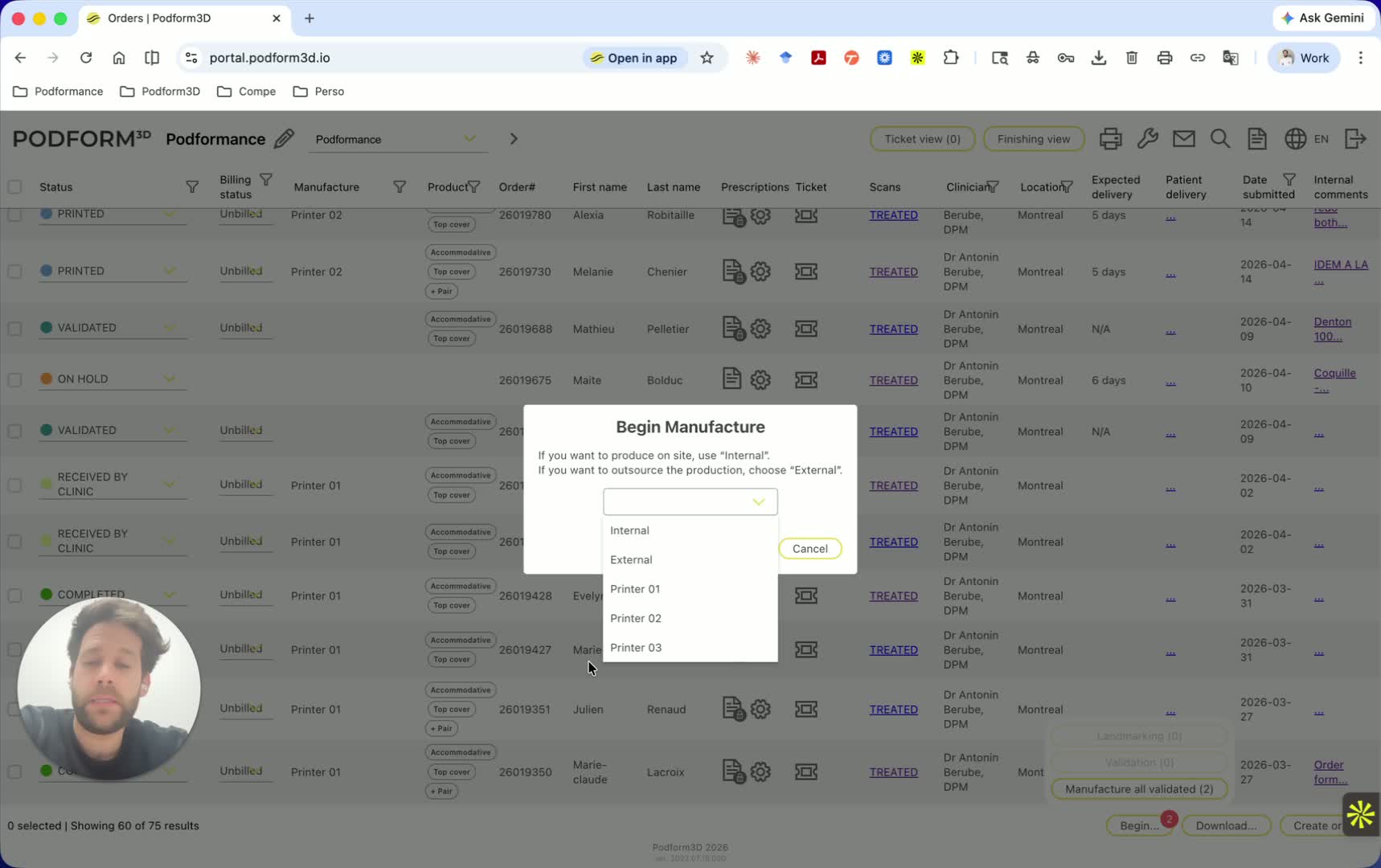Image resolution: width=1381 pixels, height=868 pixels.
Task: Open the document icon beside the globe
Action: [1257, 139]
